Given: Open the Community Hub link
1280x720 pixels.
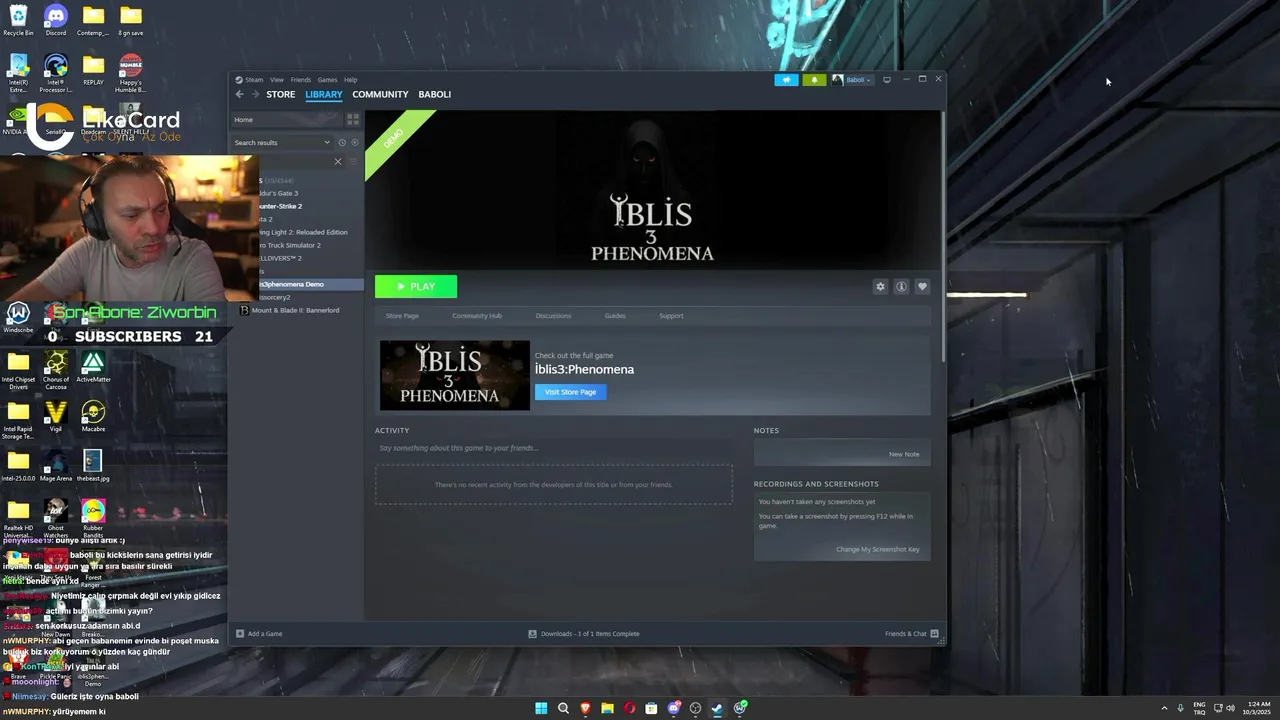Looking at the screenshot, I should (477, 316).
